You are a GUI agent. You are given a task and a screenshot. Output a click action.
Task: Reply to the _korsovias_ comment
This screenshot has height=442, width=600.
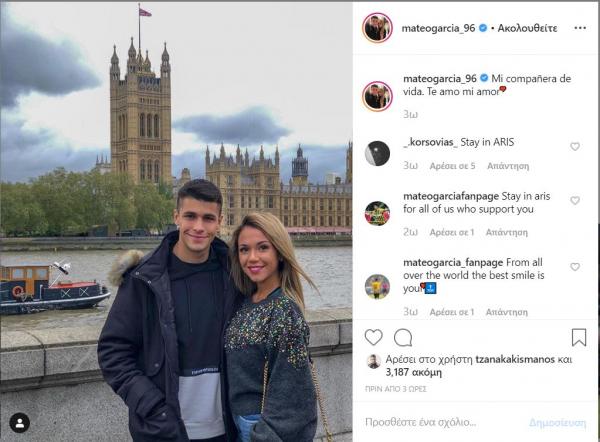[506, 165]
